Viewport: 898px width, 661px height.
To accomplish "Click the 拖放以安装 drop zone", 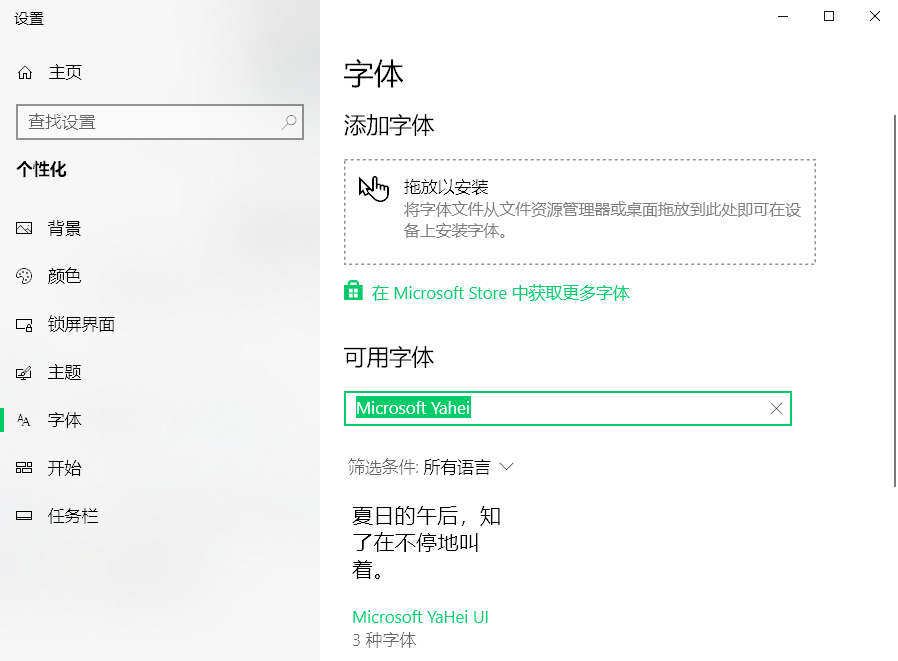I will pyautogui.click(x=580, y=212).
